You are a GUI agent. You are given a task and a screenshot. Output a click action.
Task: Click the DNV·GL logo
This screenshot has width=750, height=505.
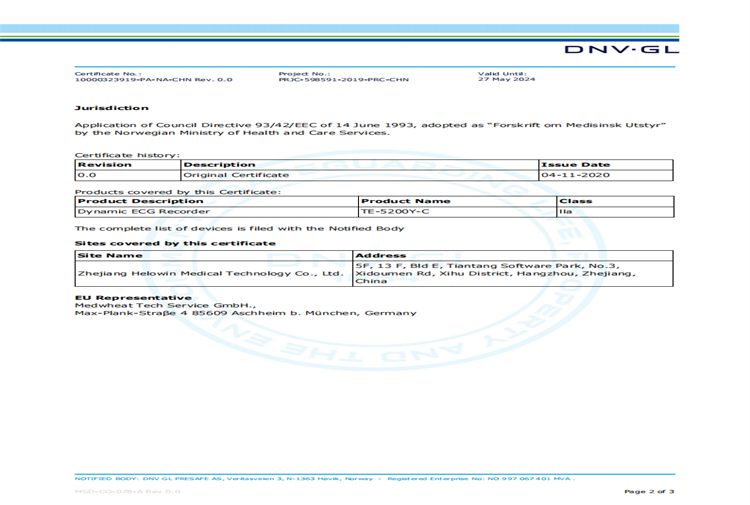click(x=620, y=49)
